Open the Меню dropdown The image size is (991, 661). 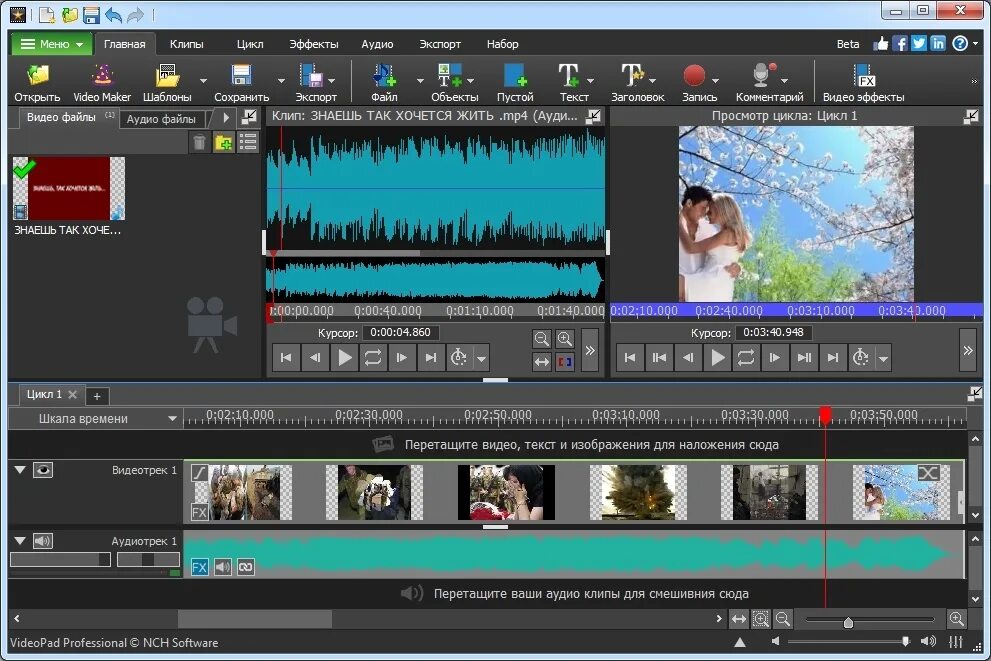52,44
